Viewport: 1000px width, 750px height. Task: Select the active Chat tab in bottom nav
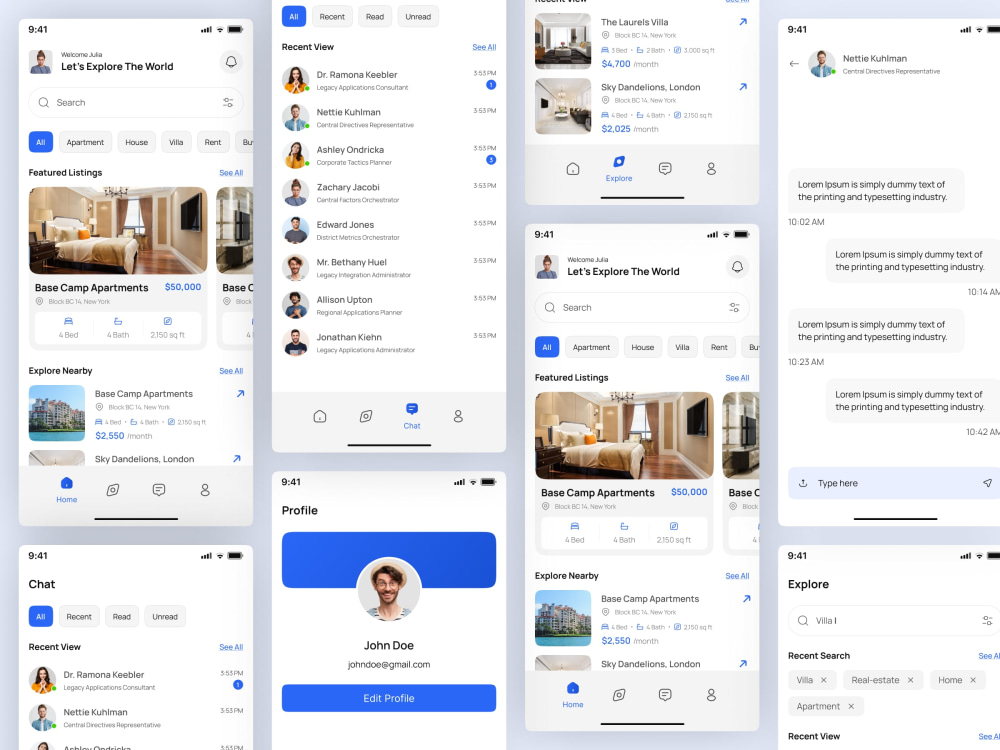(412, 416)
